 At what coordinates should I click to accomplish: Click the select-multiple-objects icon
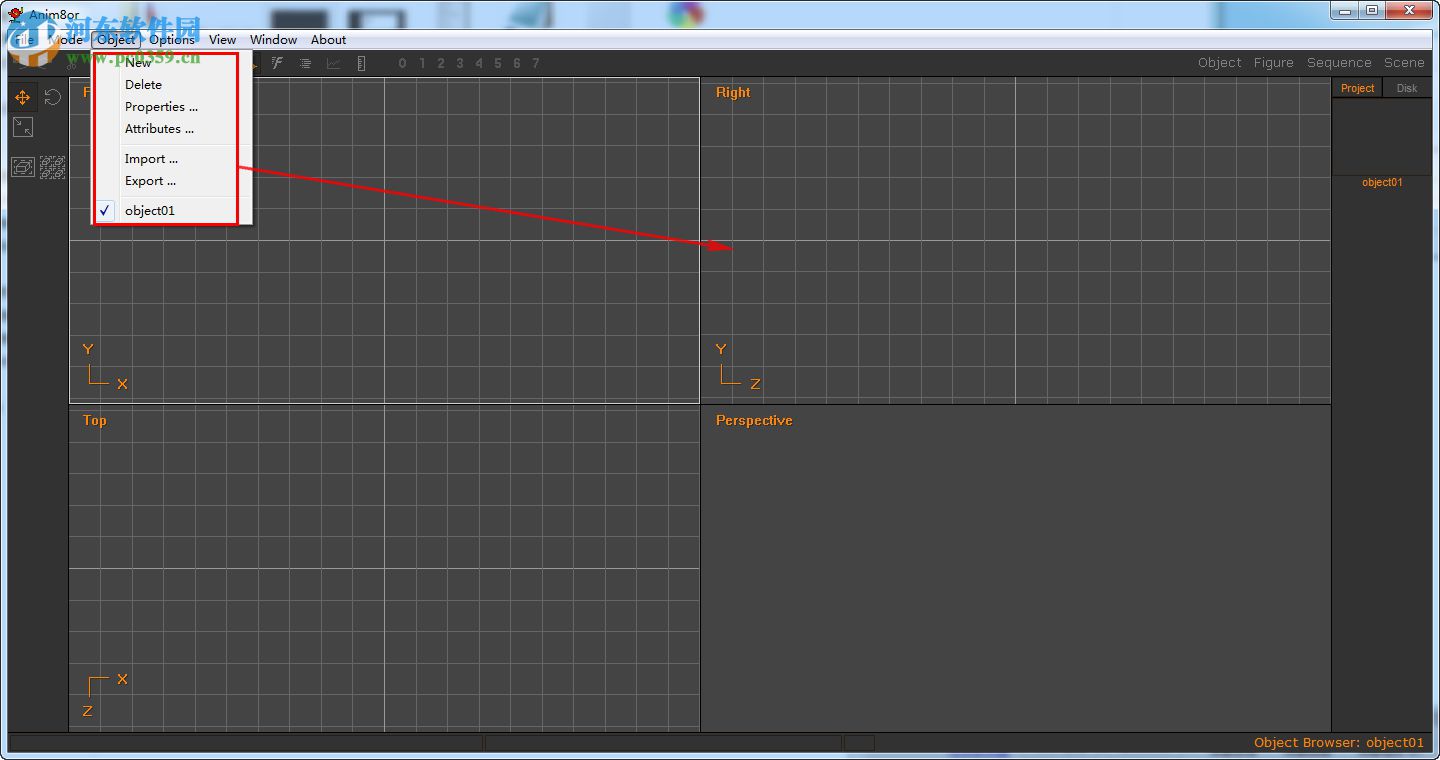pos(52,167)
